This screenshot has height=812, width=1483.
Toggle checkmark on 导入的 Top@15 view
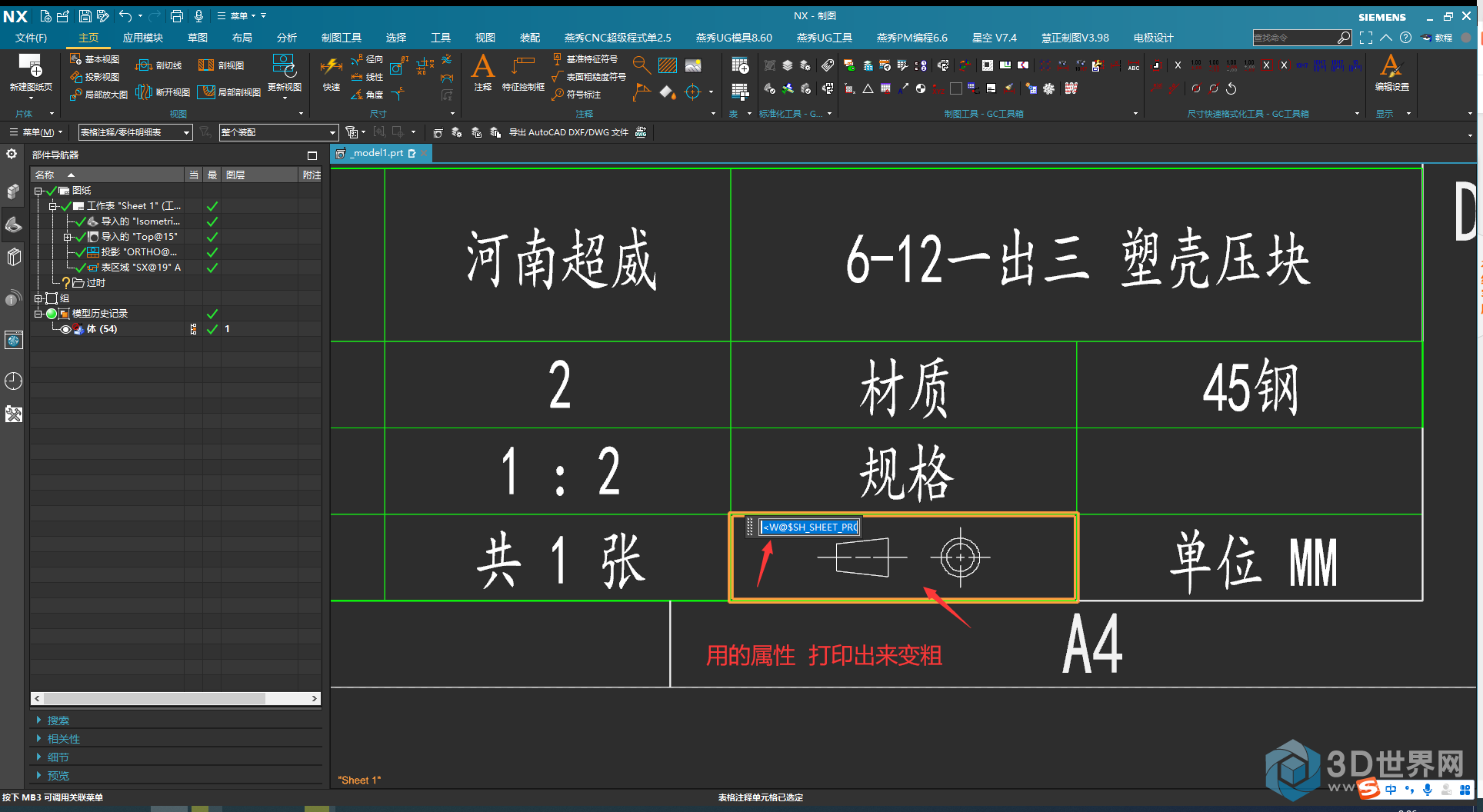[81, 237]
